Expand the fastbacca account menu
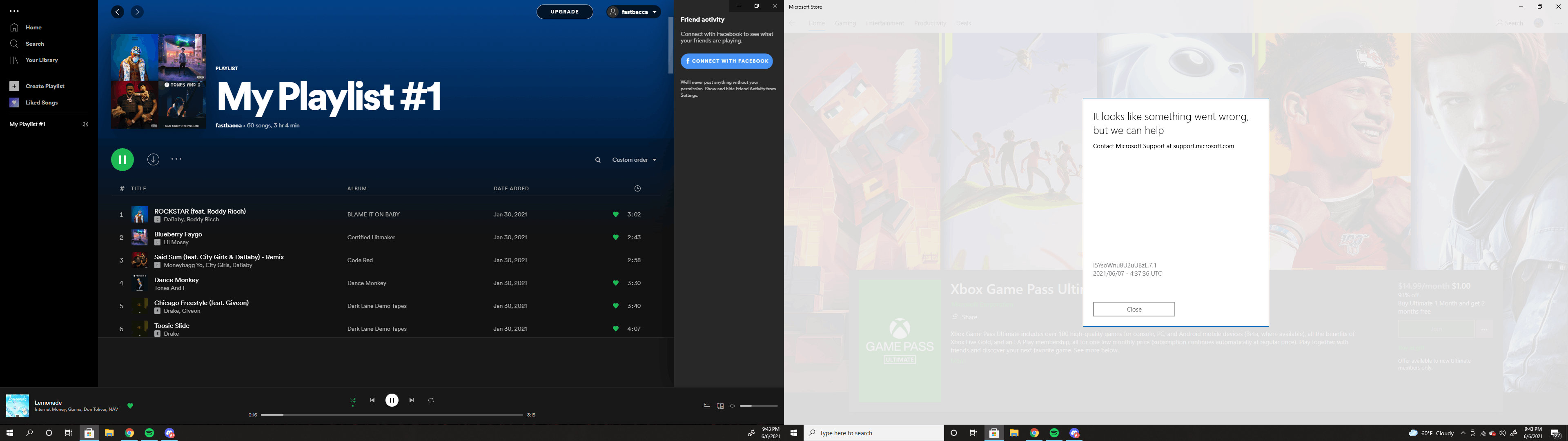The image size is (1568, 441). click(634, 11)
